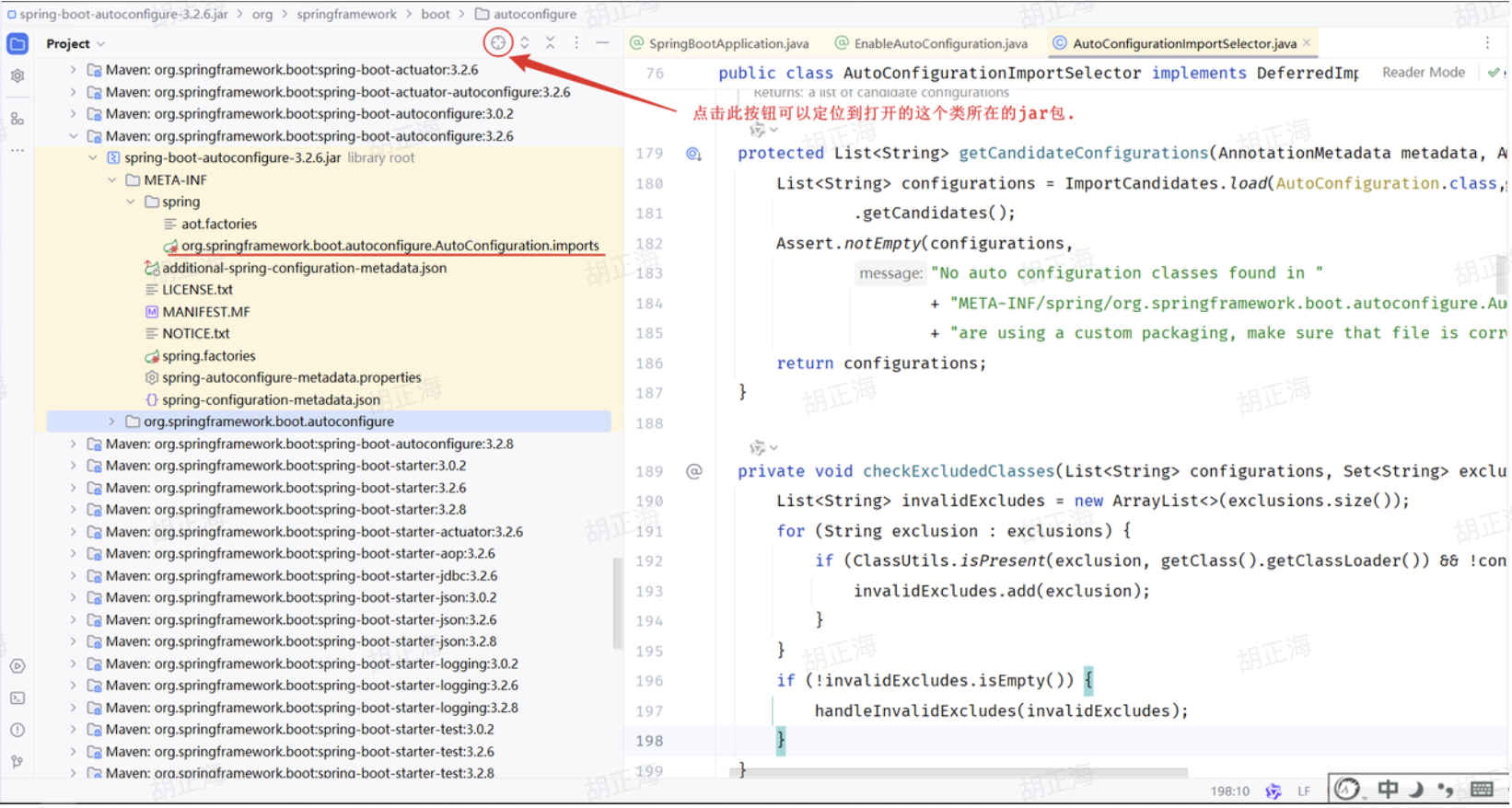Open the Project view dropdown
The image size is (1512, 808).
point(76,43)
